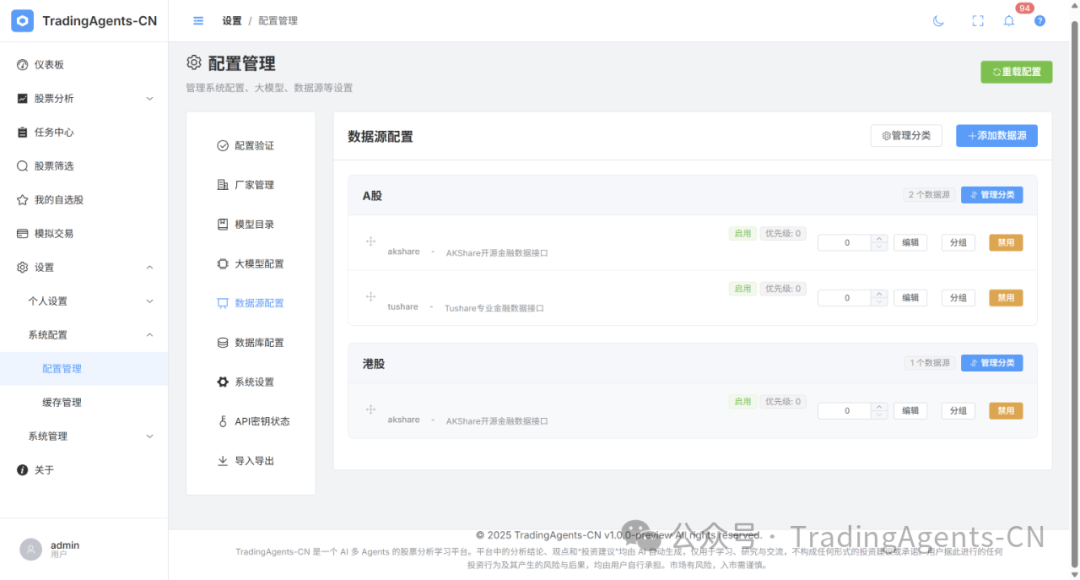The width and height of the screenshot is (1080, 580).
Task: Click the TradingAgents-CN logo icon
Action: [22, 21]
